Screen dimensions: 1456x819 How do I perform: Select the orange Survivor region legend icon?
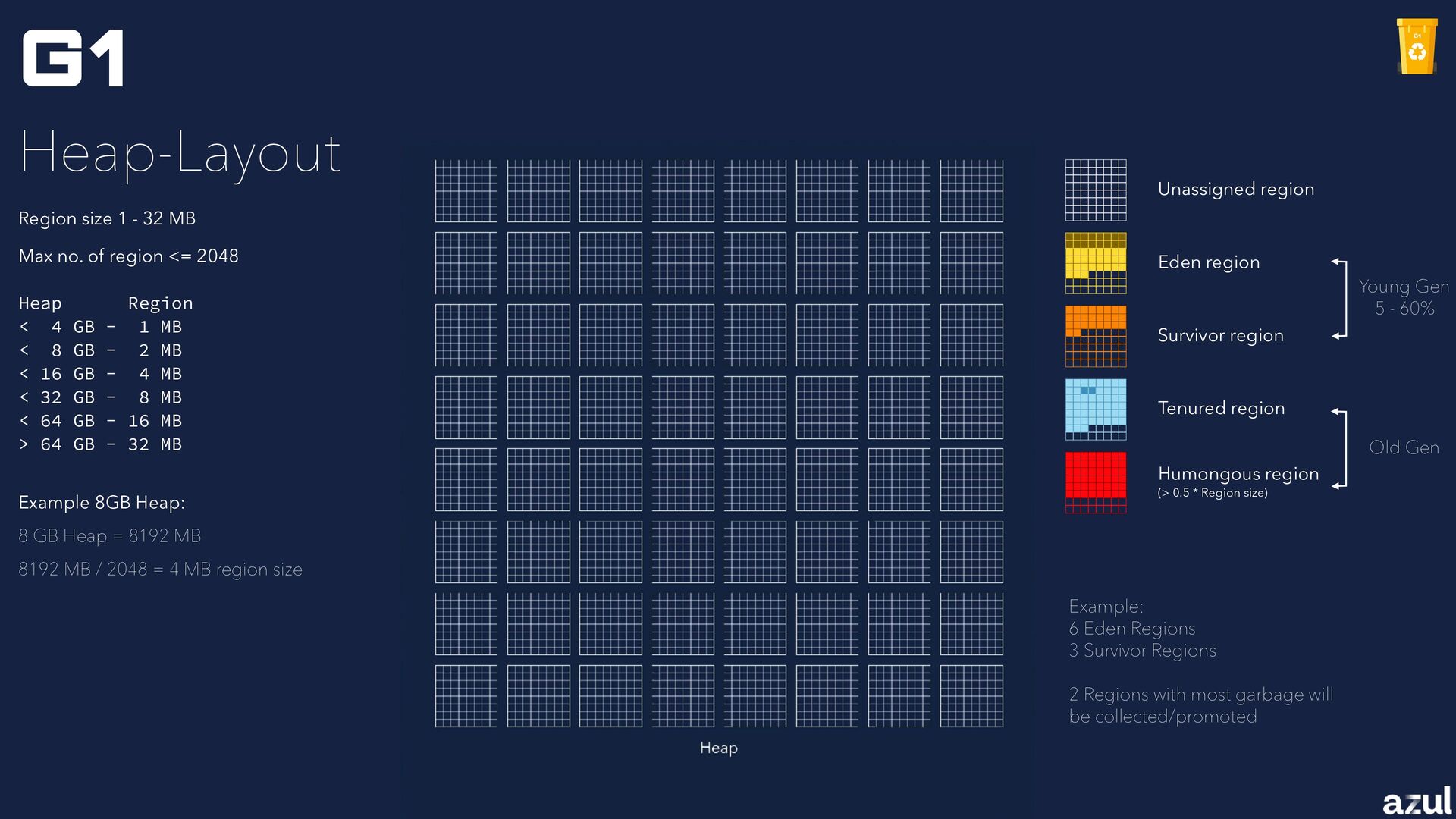1095,336
